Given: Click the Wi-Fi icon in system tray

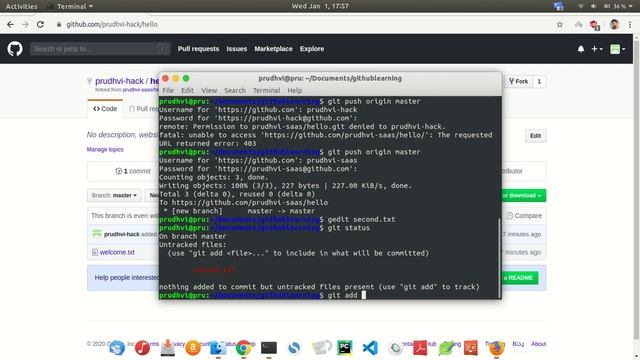Looking at the screenshot, I should coord(580,6).
